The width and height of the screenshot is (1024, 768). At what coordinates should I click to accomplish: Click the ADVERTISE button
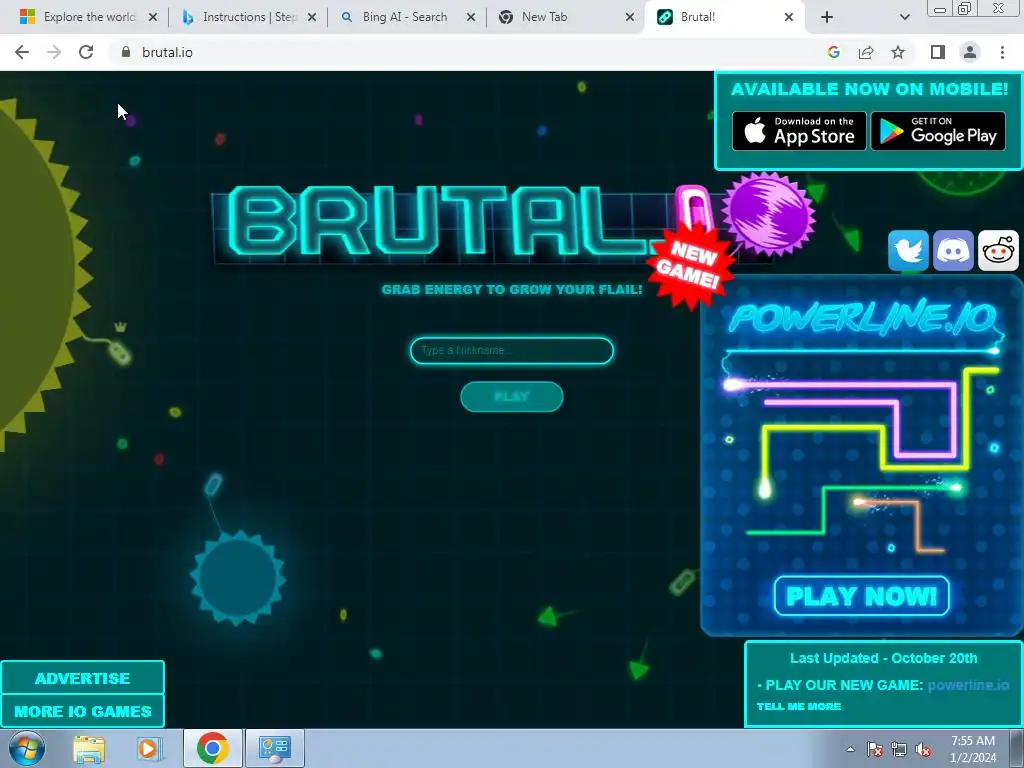(x=82, y=678)
